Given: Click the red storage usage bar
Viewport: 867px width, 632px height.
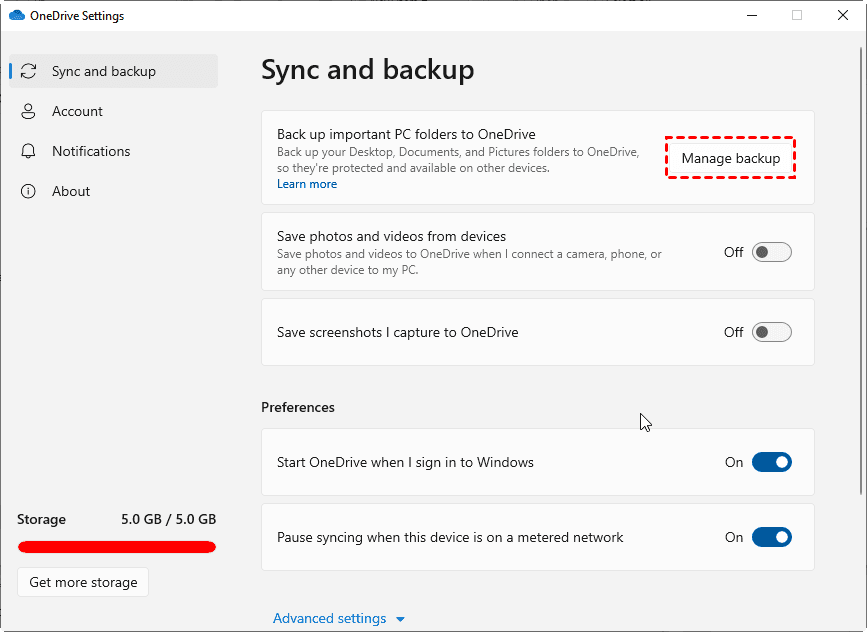Looking at the screenshot, I should [x=116, y=547].
